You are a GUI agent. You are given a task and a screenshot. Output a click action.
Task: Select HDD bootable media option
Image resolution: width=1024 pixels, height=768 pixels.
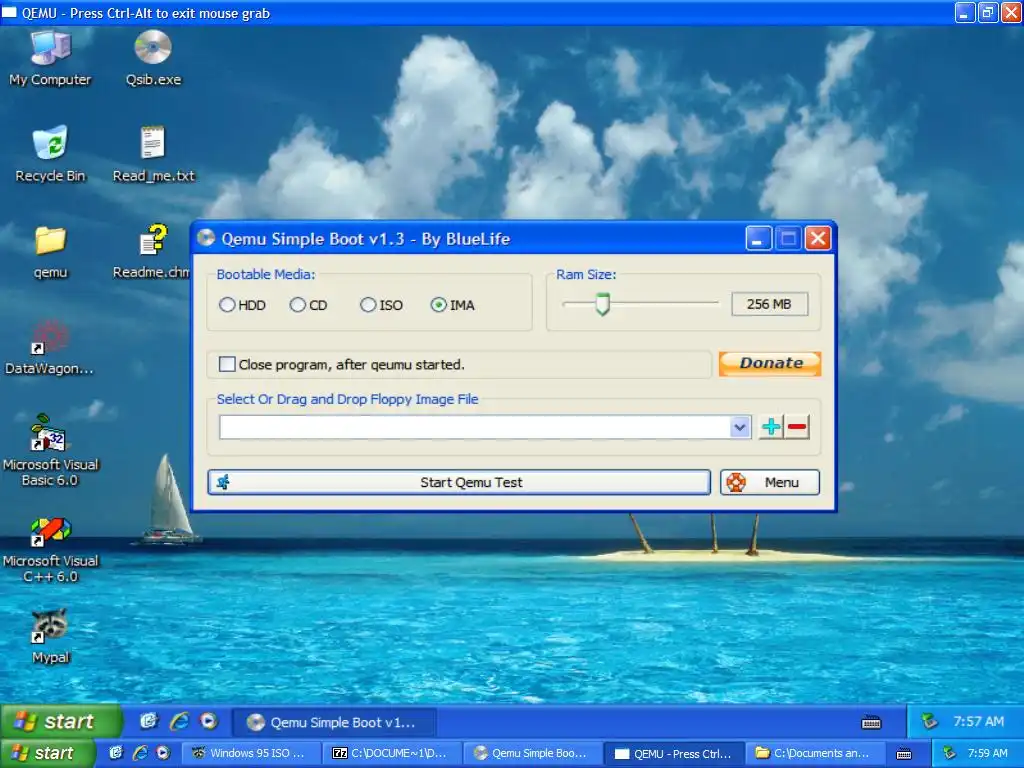coord(243,305)
